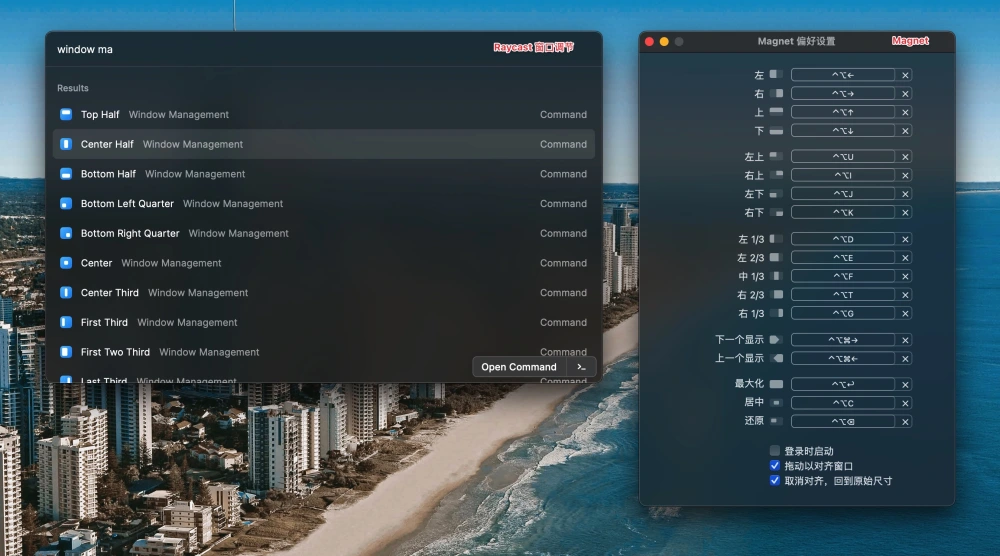Viewport: 1000px width, 556px height.
Task: Uncheck 拖动以对齐窗口 option
Action: (x=775, y=465)
